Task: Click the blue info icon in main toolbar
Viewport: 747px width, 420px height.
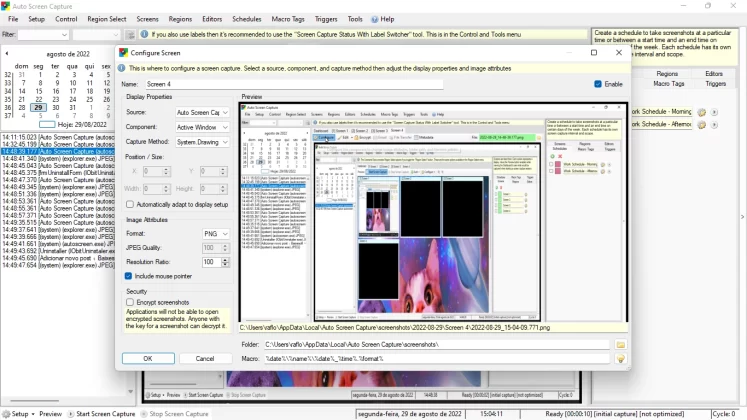Action: pyautogui.click(x=144, y=34)
